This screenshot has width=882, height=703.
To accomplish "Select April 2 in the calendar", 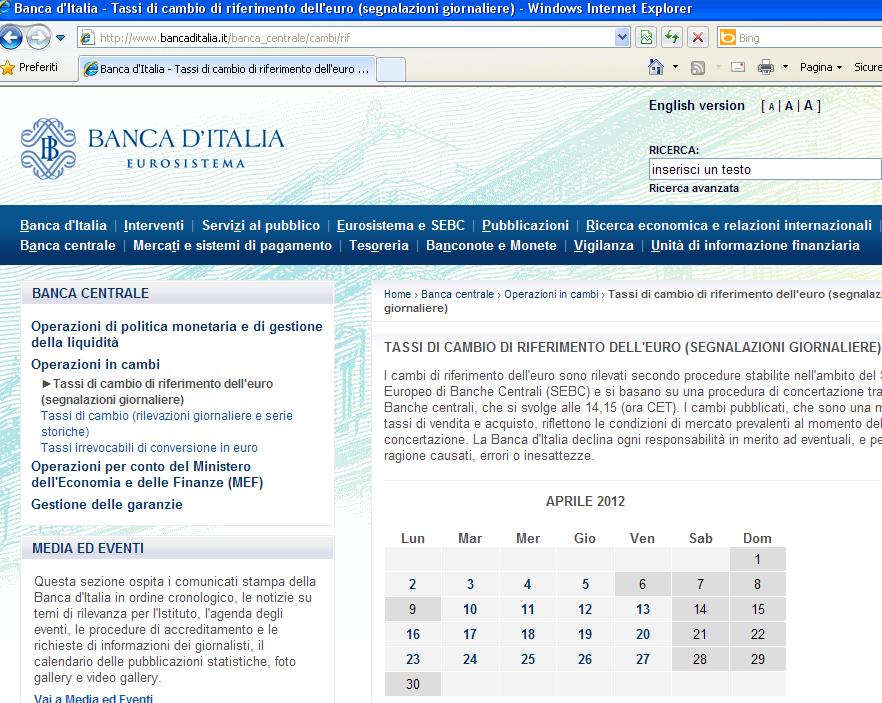I will point(412,584).
